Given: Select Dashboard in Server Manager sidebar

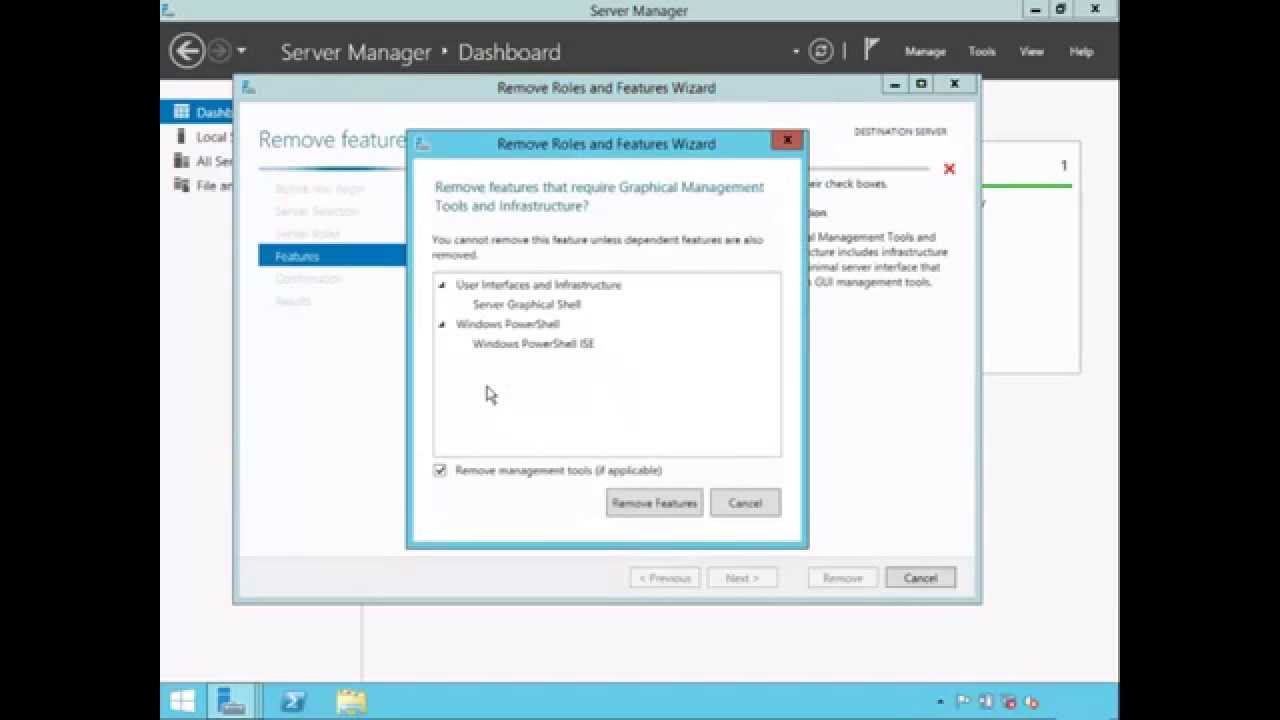Looking at the screenshot, I should (x=197, y=112).
